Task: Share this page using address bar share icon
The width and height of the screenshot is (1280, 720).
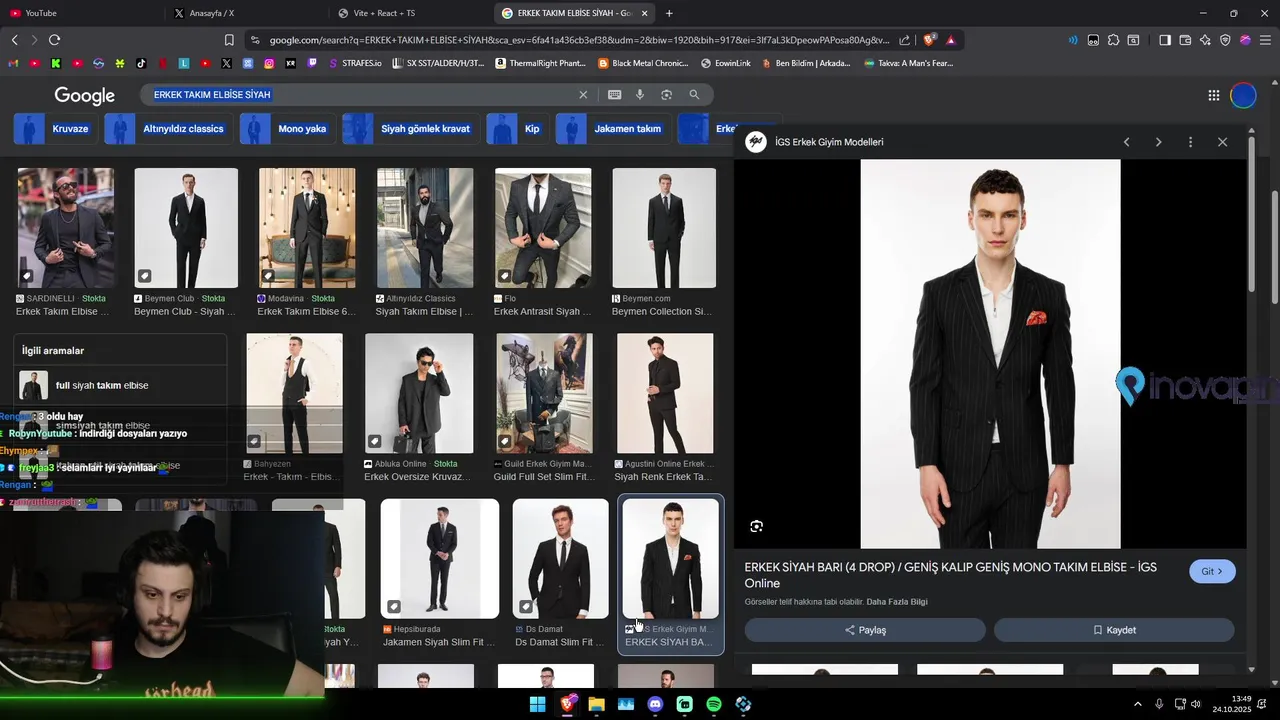Action: 905,40
